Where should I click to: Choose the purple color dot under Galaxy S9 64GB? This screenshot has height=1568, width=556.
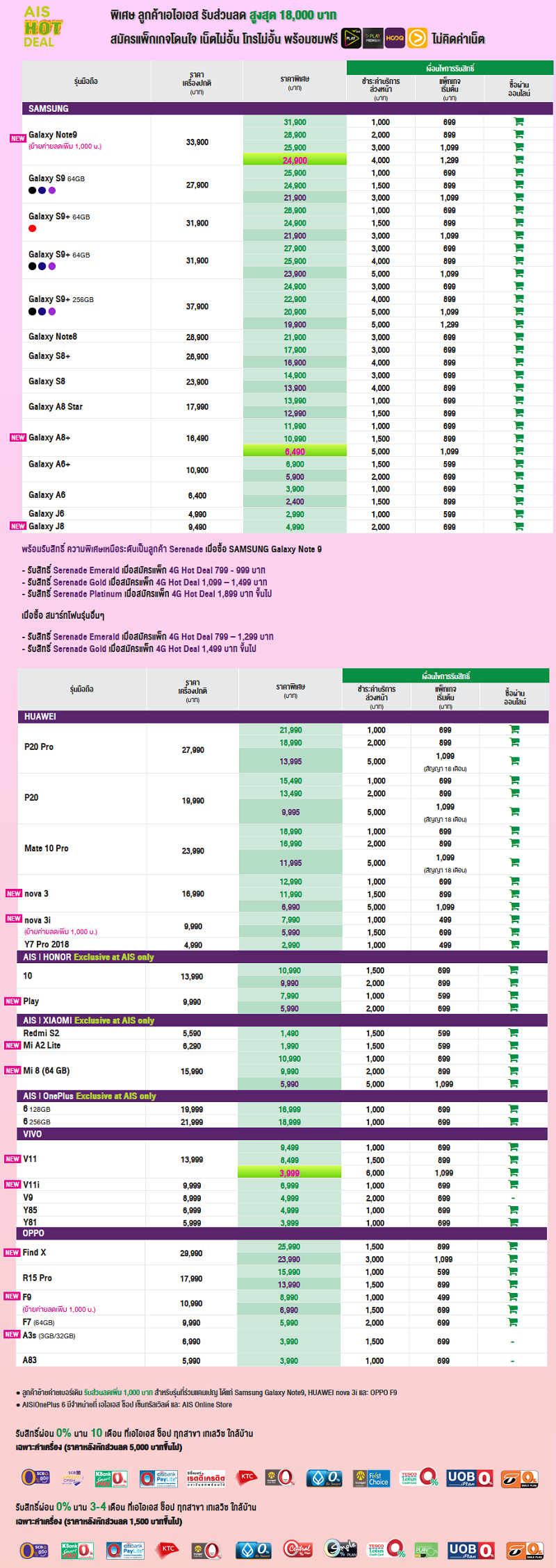pyautogui.click(x=52, y=190)
